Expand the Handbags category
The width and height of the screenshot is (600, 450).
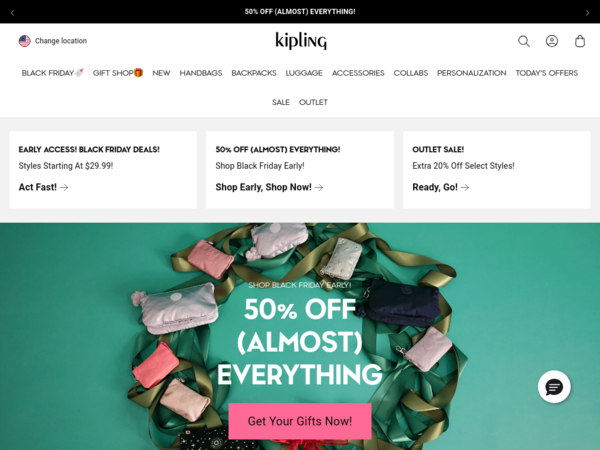click(x=201, y=73)
